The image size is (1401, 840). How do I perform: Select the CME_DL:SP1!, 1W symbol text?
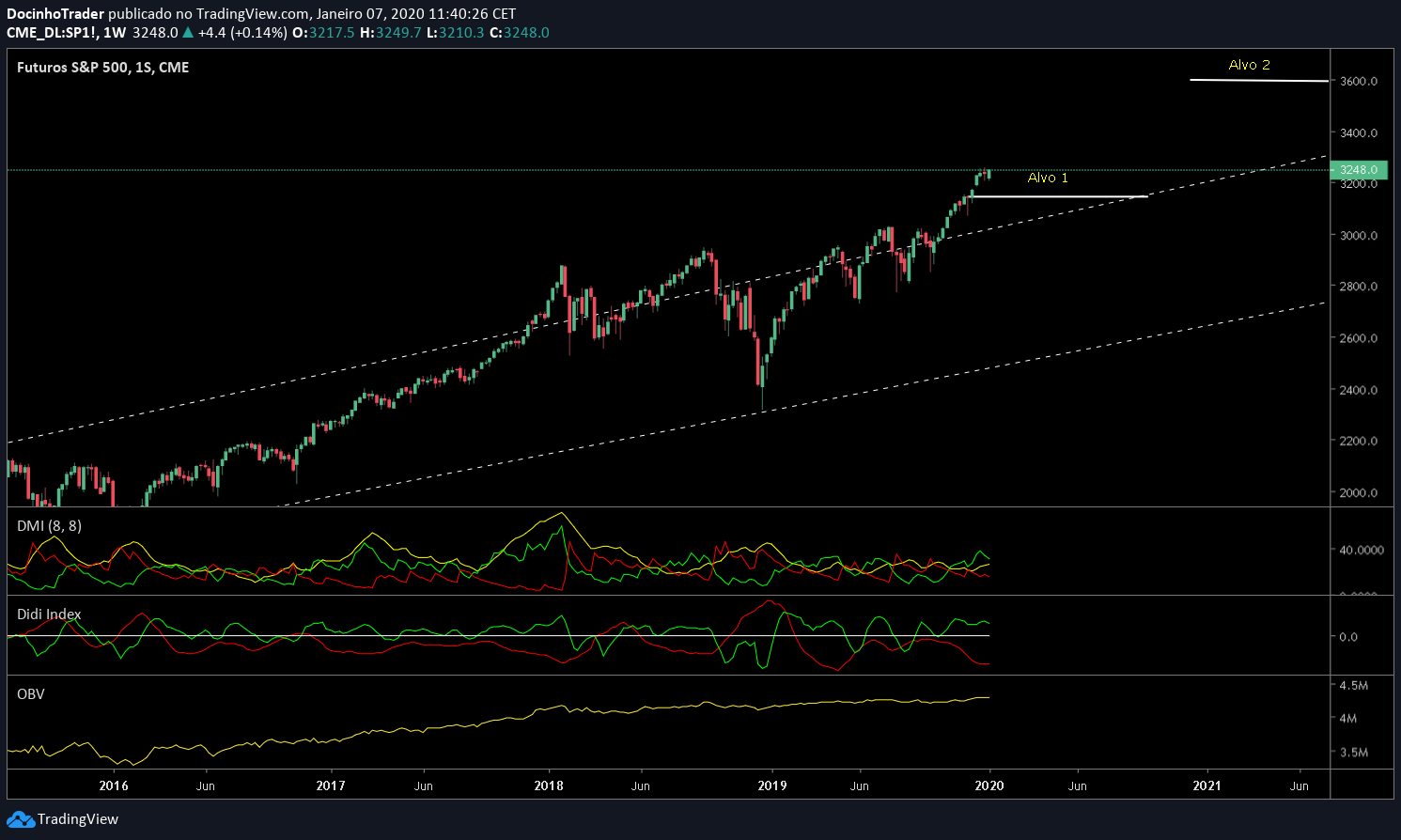67,33
